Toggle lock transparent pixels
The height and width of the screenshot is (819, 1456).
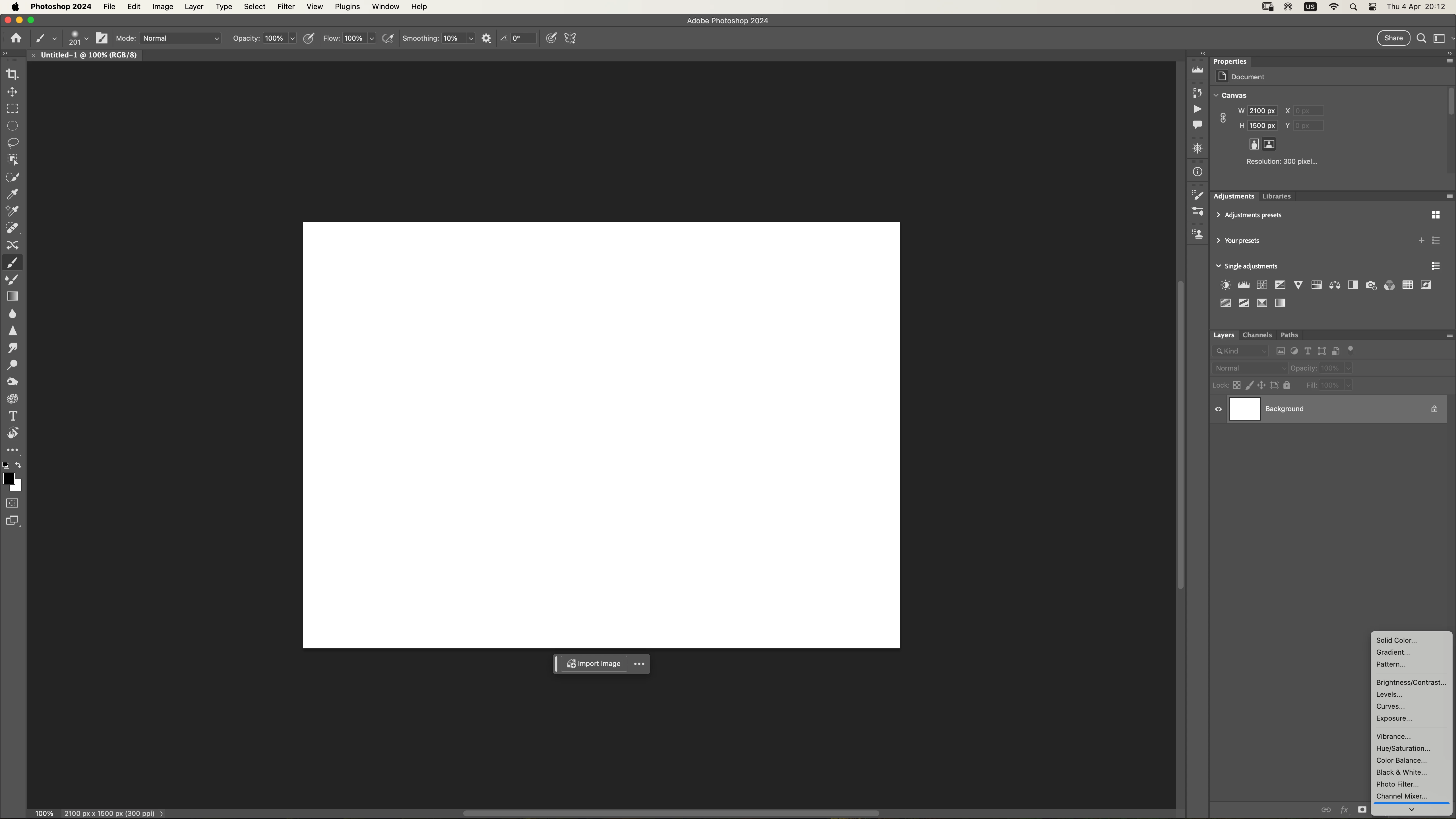point(1237,386)
